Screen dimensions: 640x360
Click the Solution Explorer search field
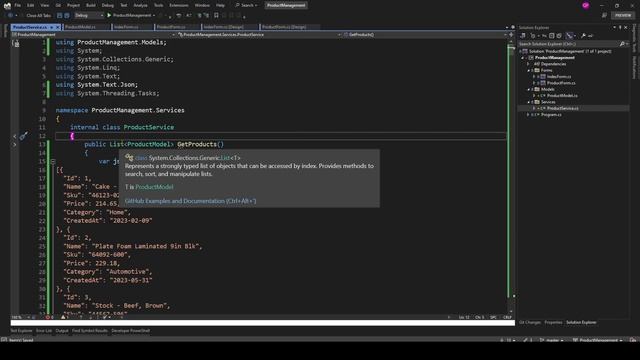click(569, 44)
